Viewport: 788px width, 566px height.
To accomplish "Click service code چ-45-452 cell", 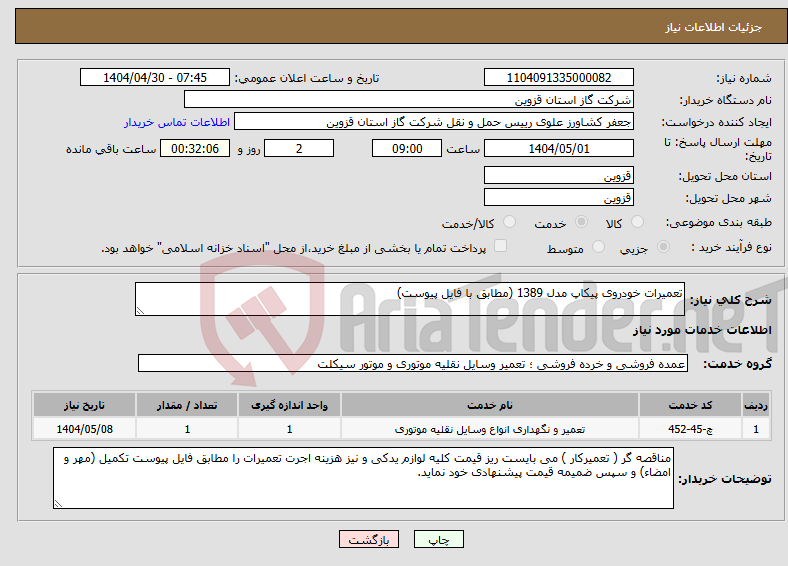I will tap(690, 429).
